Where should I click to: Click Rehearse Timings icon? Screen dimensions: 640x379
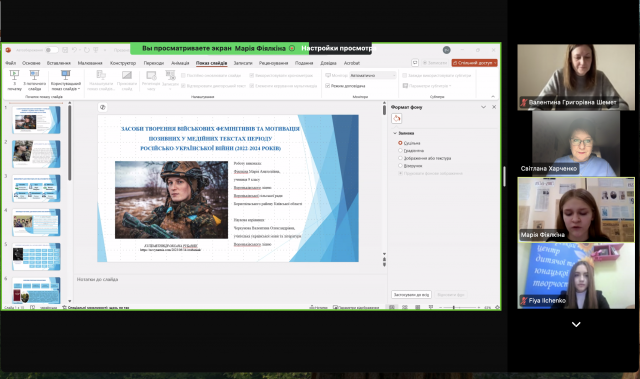coord(151,75)
